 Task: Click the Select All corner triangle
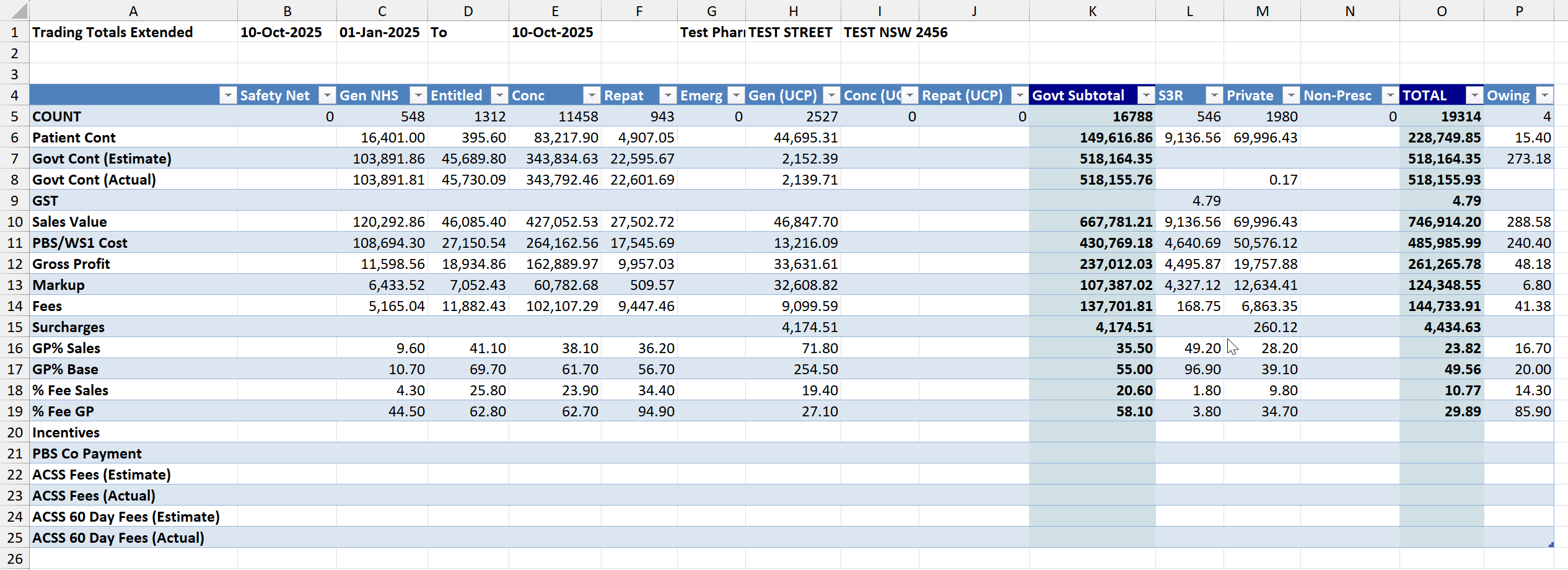[19, 11]
